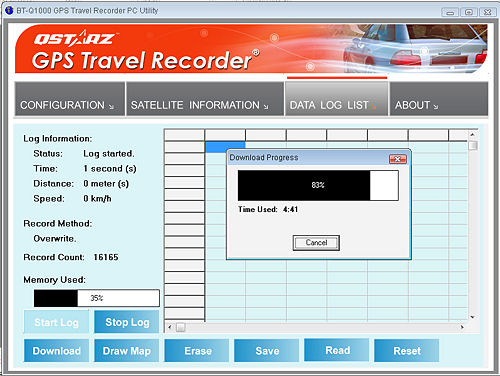This screenshot has width=500, height=376.
Task: Click the left arrow of horizontal scrollbar
Action: tap(170, 327)
